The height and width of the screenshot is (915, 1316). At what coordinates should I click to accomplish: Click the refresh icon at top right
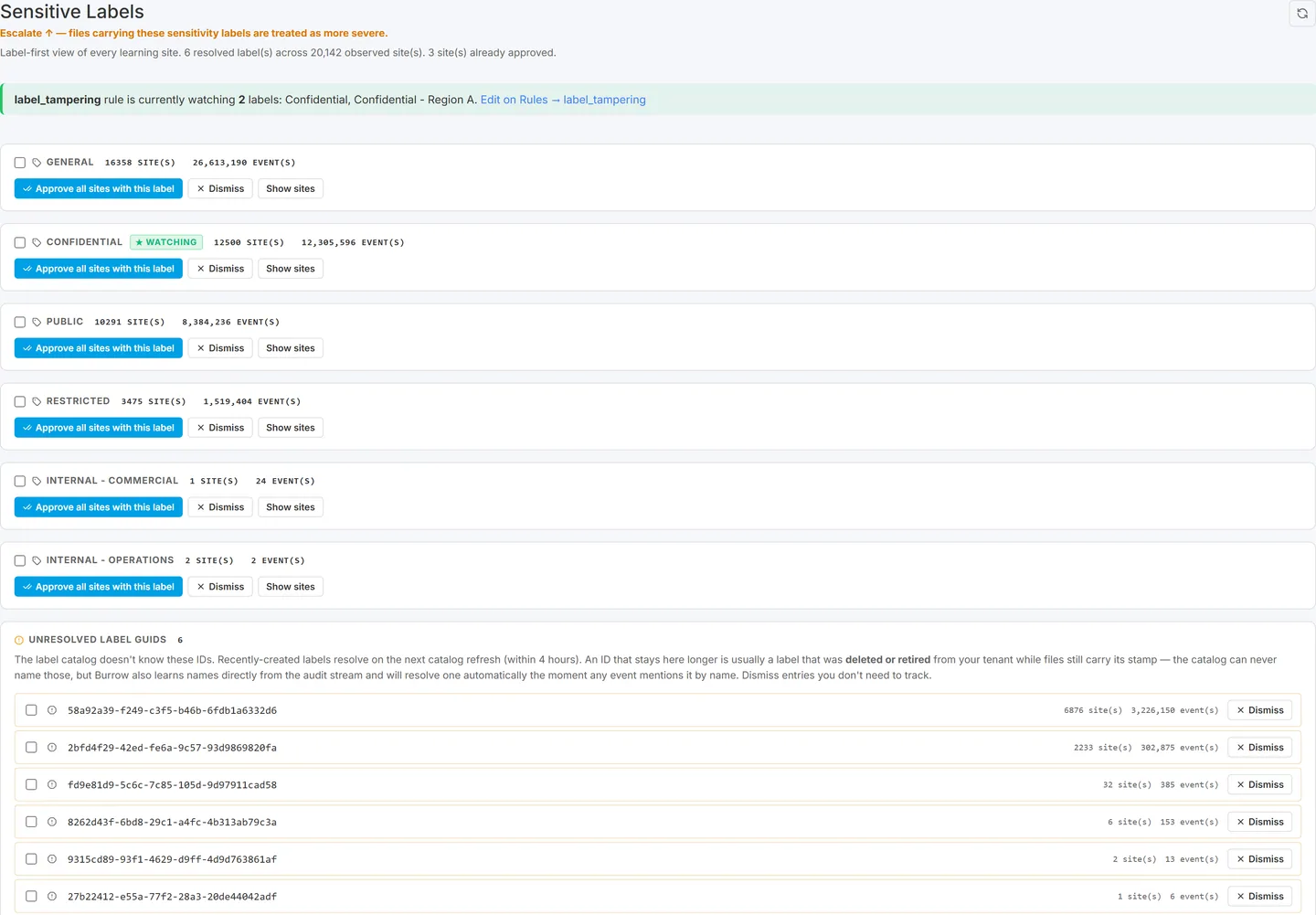point(1302,14)
